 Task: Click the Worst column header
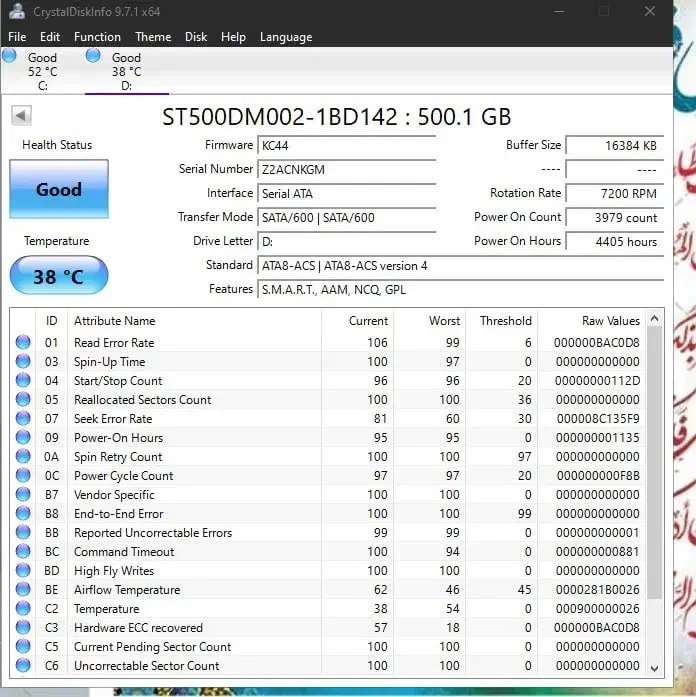click(x=429, y=320)
